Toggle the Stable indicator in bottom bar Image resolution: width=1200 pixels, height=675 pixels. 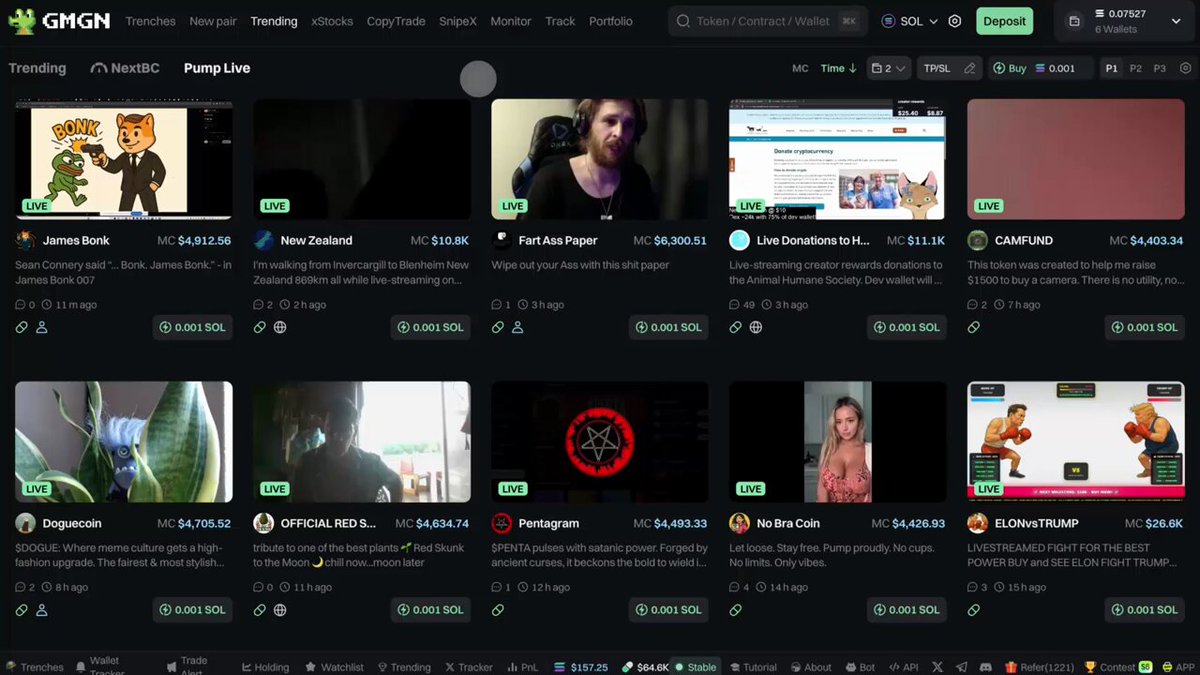tap(695, 667)
